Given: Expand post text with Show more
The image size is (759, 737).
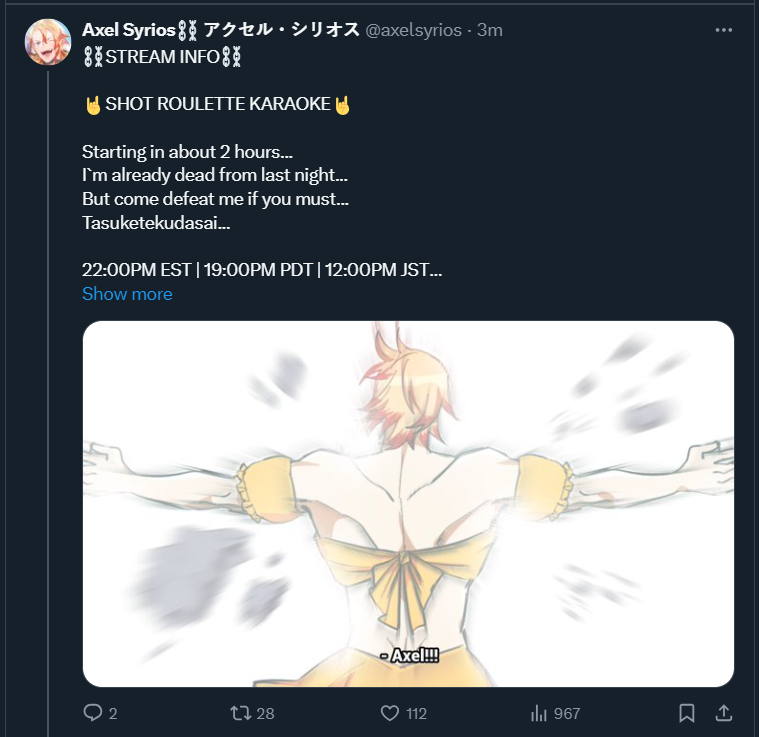Looking at the screenshot, I should [127, 294].
